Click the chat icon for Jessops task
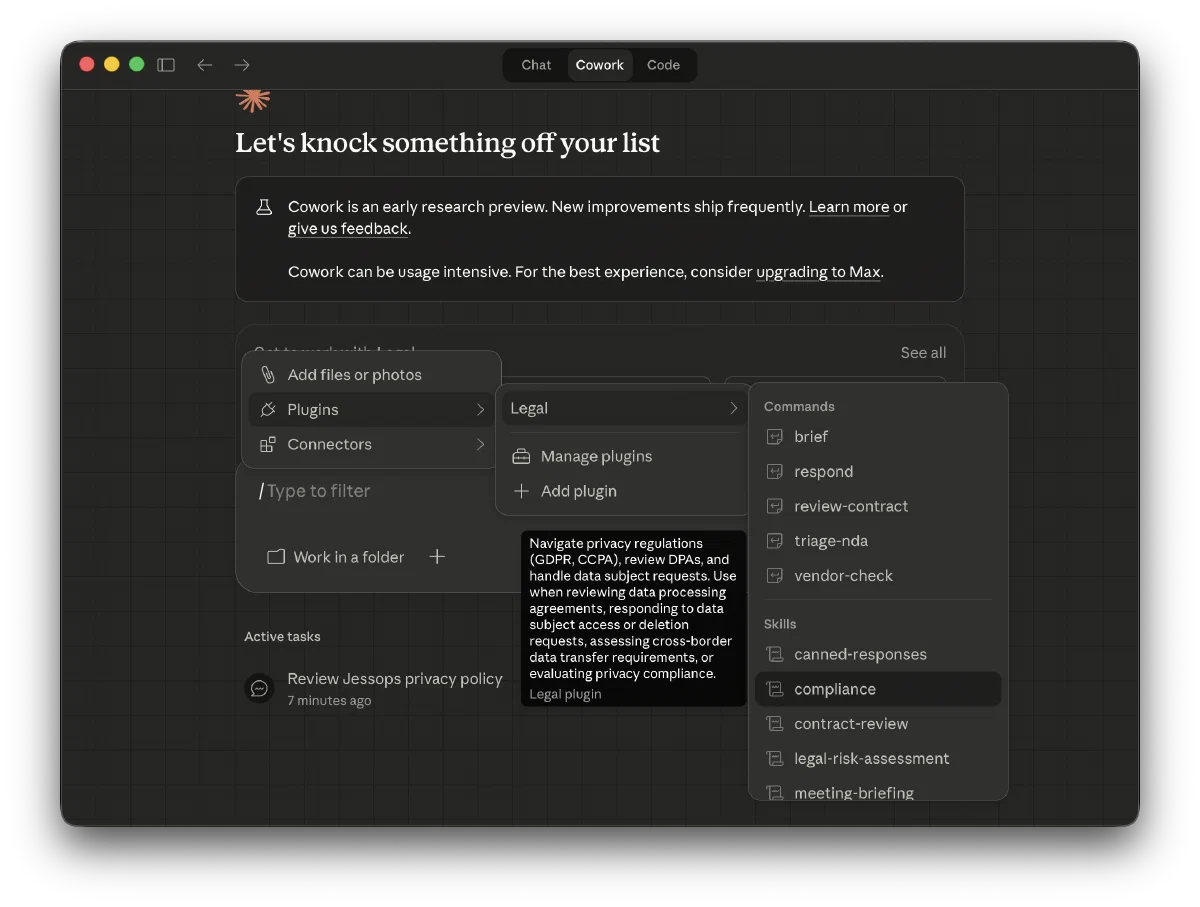 point(260,688)
